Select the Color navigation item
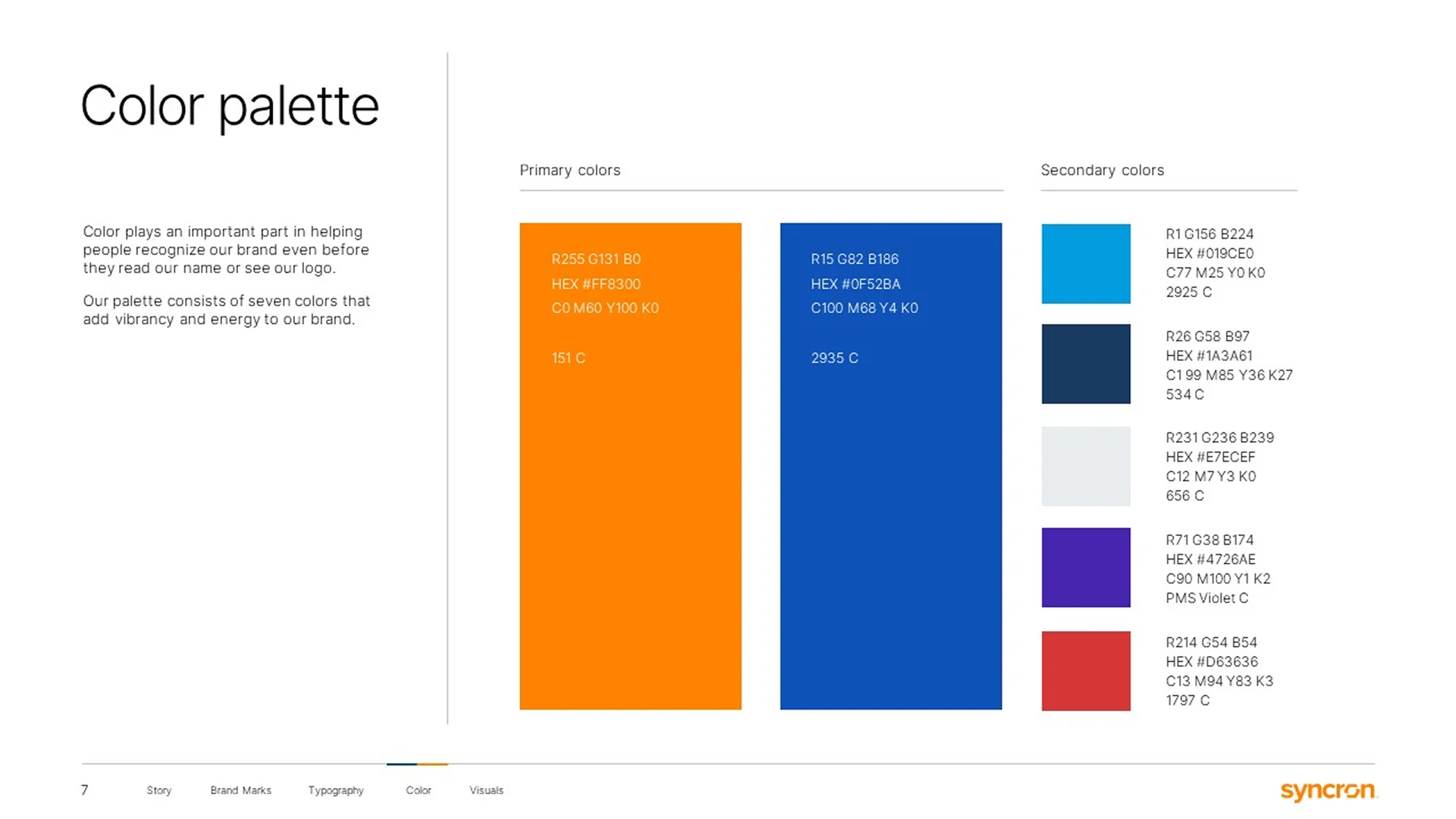 419,790
